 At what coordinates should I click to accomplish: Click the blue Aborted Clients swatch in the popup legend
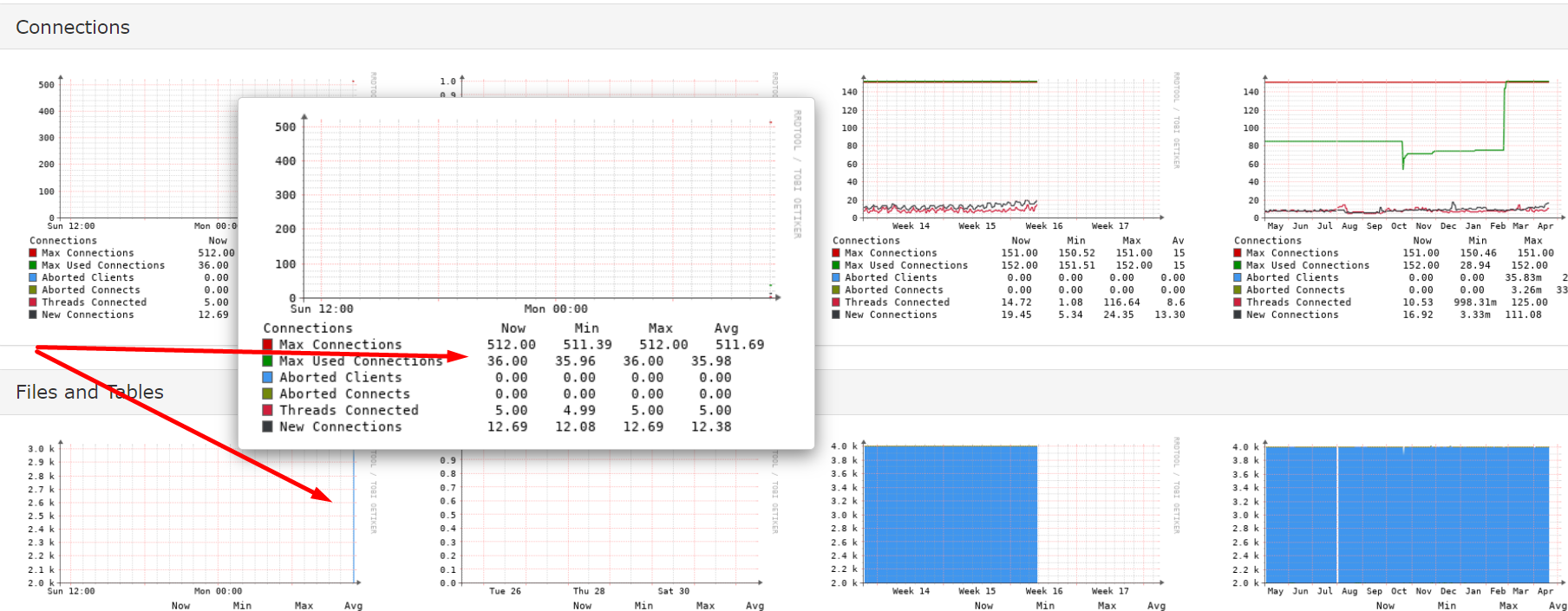coord(268,378)
